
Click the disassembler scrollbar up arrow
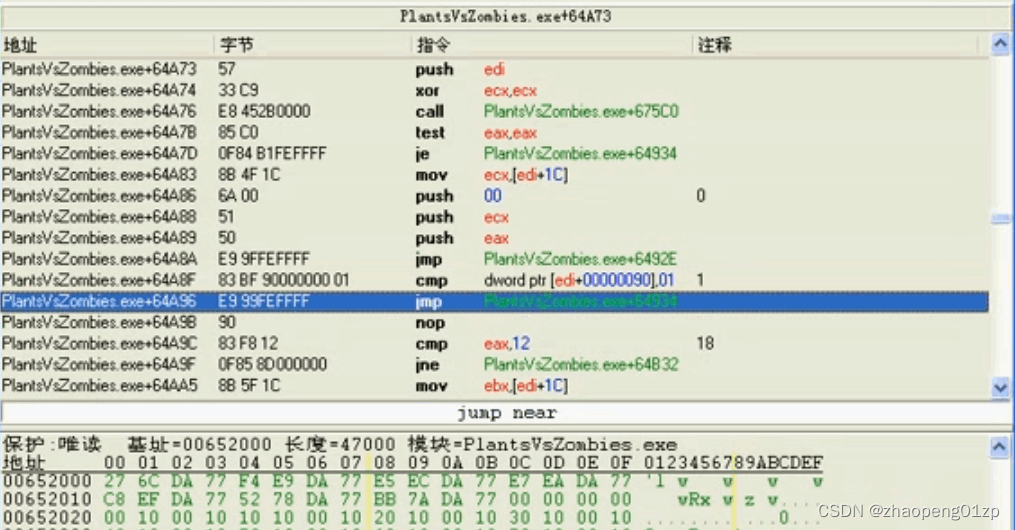(1000, 44)
